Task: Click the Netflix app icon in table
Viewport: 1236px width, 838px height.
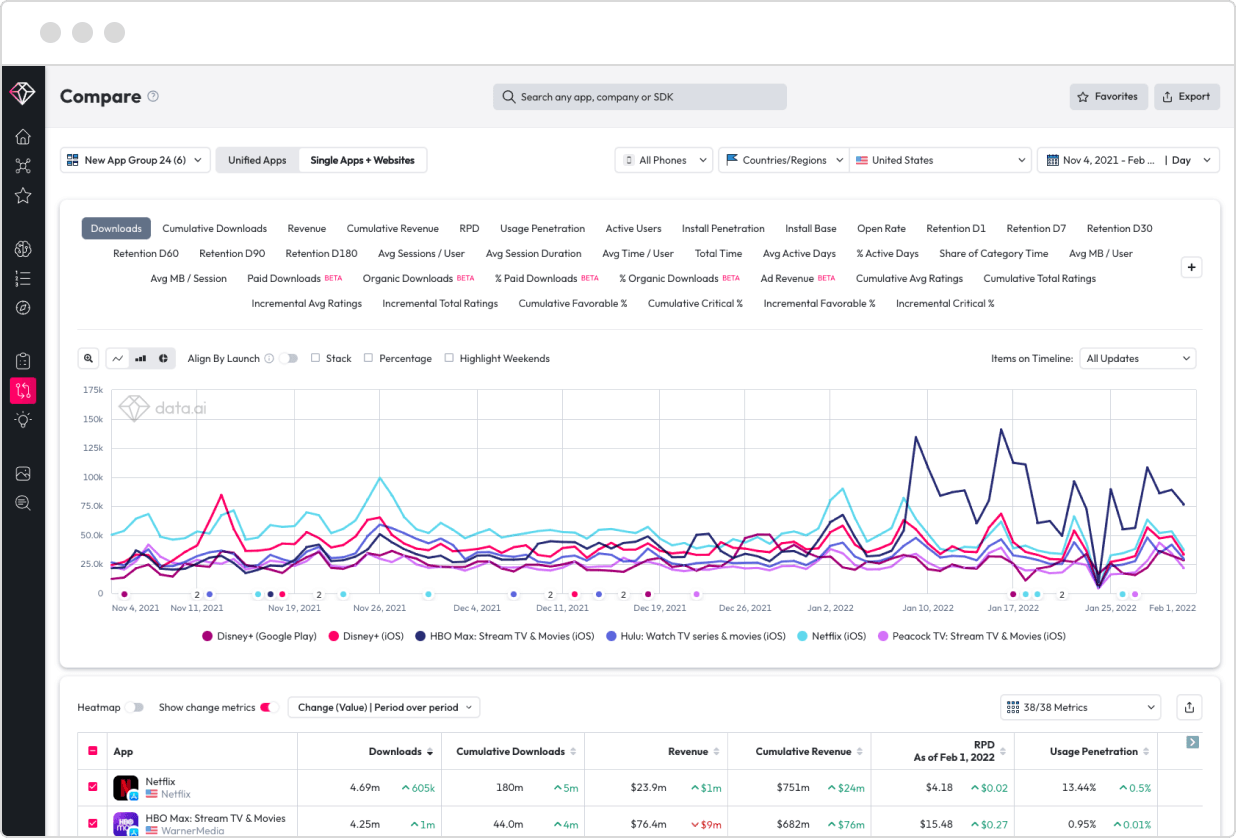Action: (125, 788)
